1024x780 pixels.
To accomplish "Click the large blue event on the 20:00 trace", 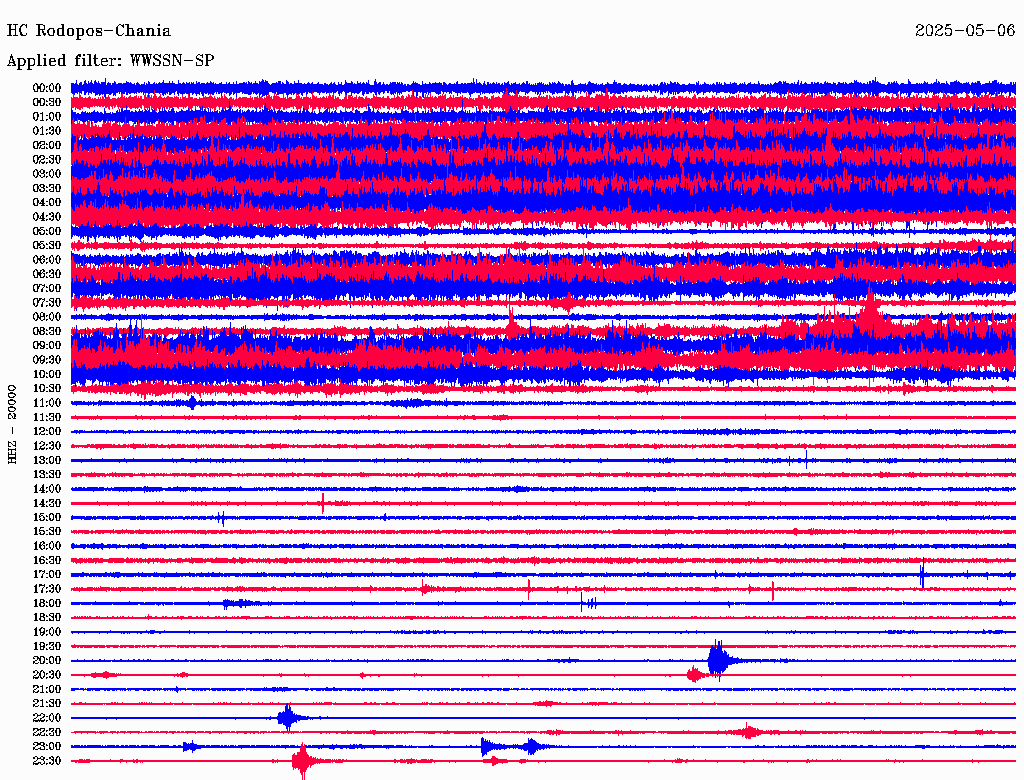I will (x=718, y=660).
